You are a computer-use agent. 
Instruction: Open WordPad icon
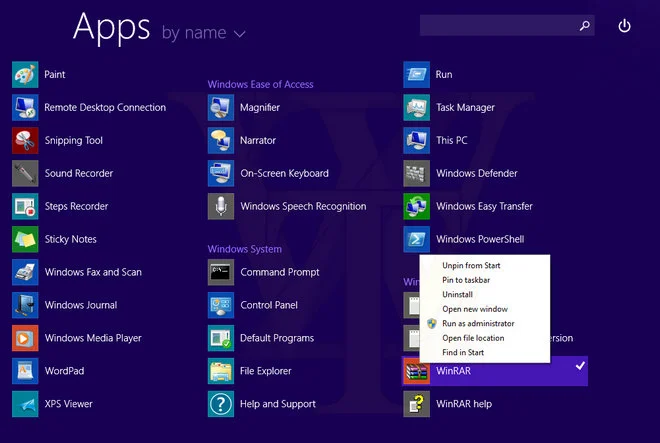tap(25, 371)
